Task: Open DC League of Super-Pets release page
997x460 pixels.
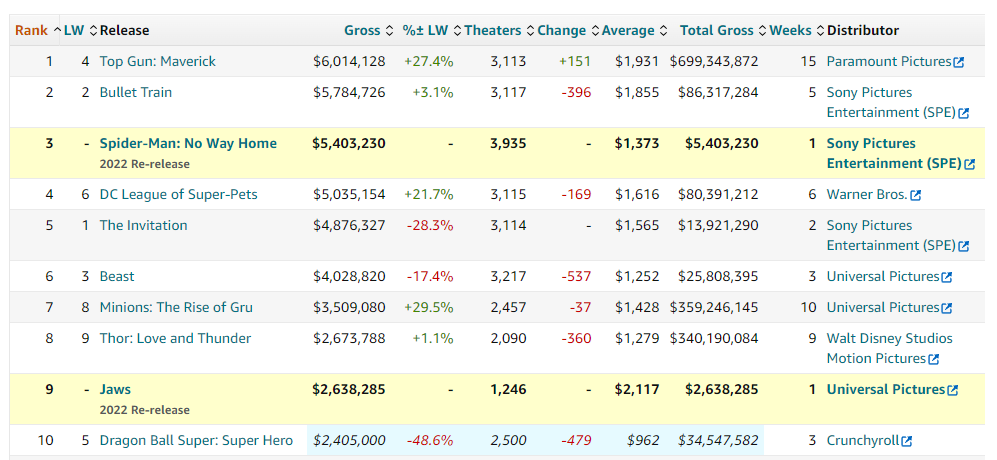Action: tap(179, 195)
